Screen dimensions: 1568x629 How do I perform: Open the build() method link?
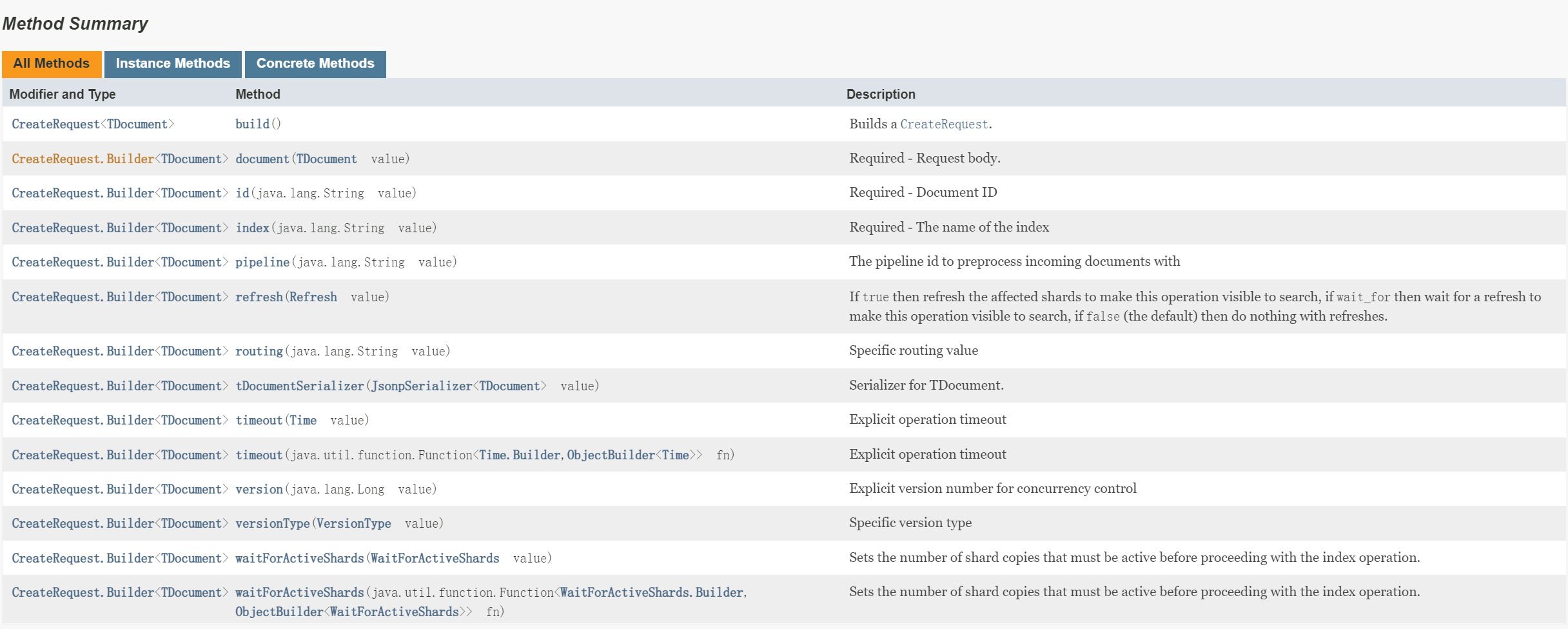click(x=252, y=124)
